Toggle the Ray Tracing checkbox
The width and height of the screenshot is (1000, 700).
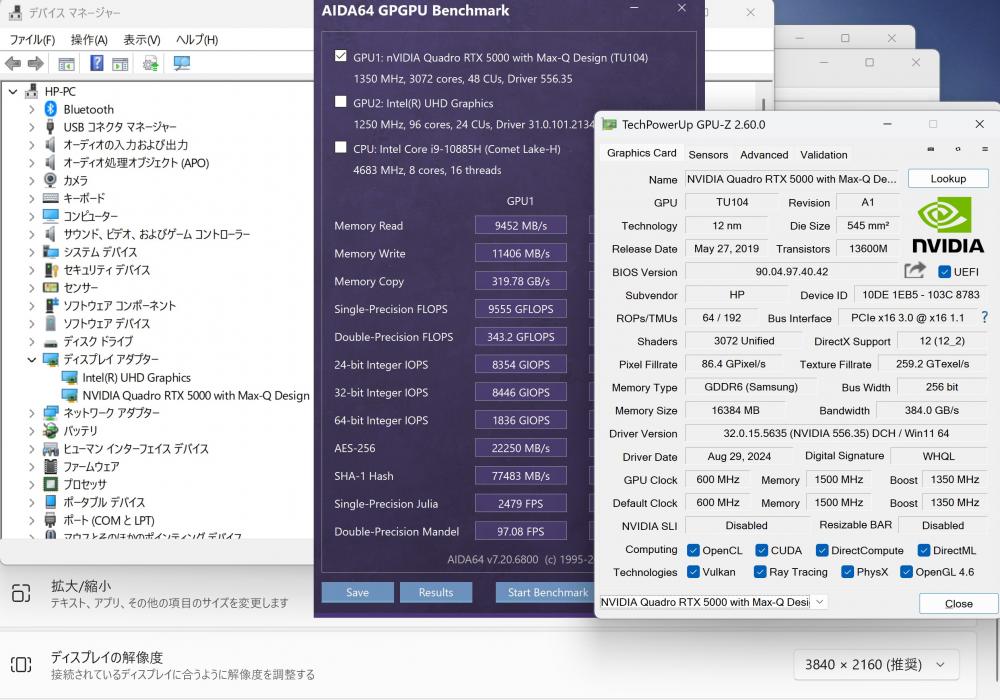point(760,571)
